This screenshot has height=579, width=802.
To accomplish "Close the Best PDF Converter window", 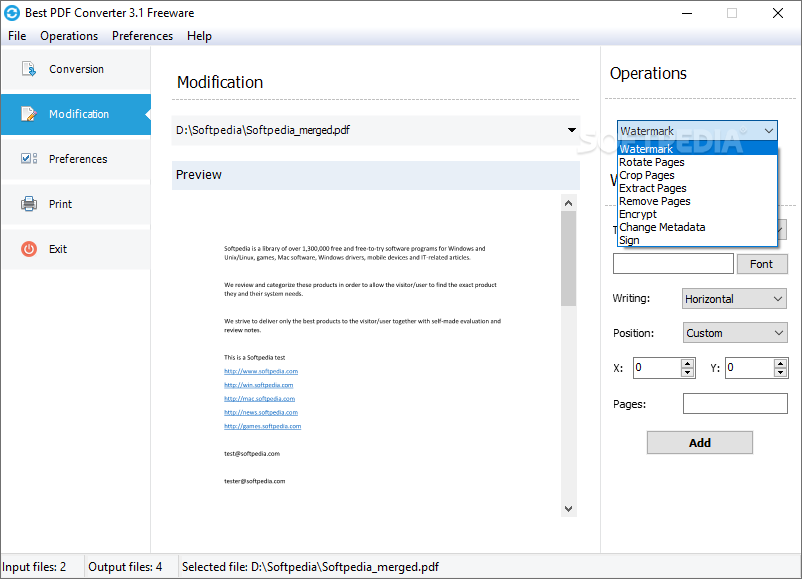I will pyautogui.click(x=777, y=13).
